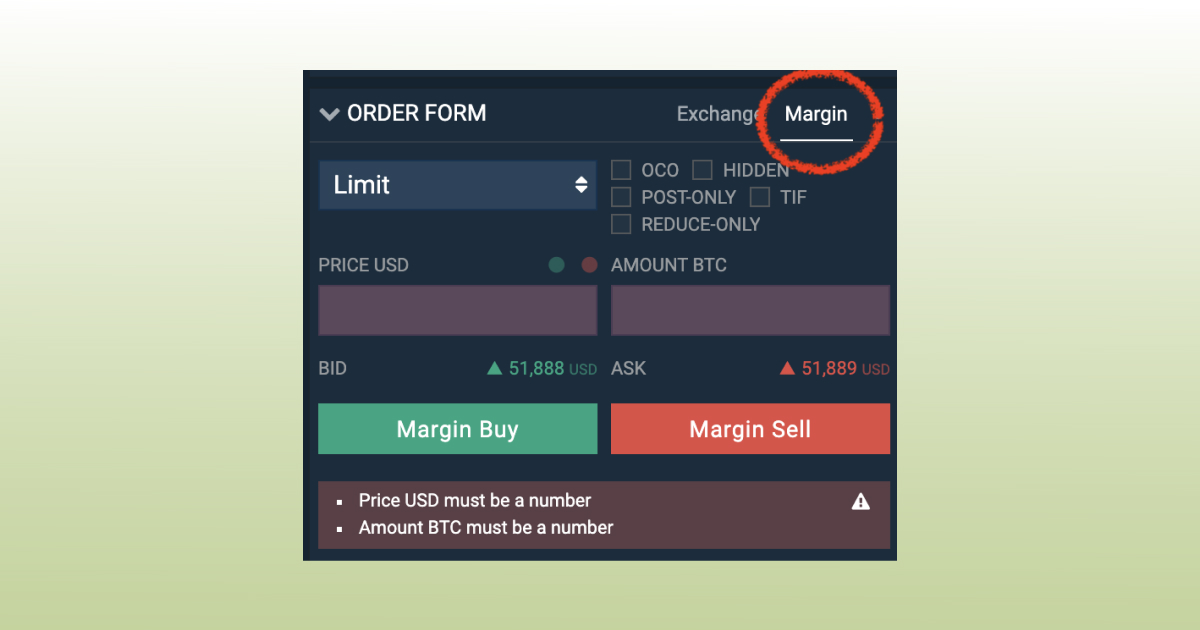Click the up-down arrows on the Limit selector
This screenshot has width=1200, height=630.
[581, 184]
